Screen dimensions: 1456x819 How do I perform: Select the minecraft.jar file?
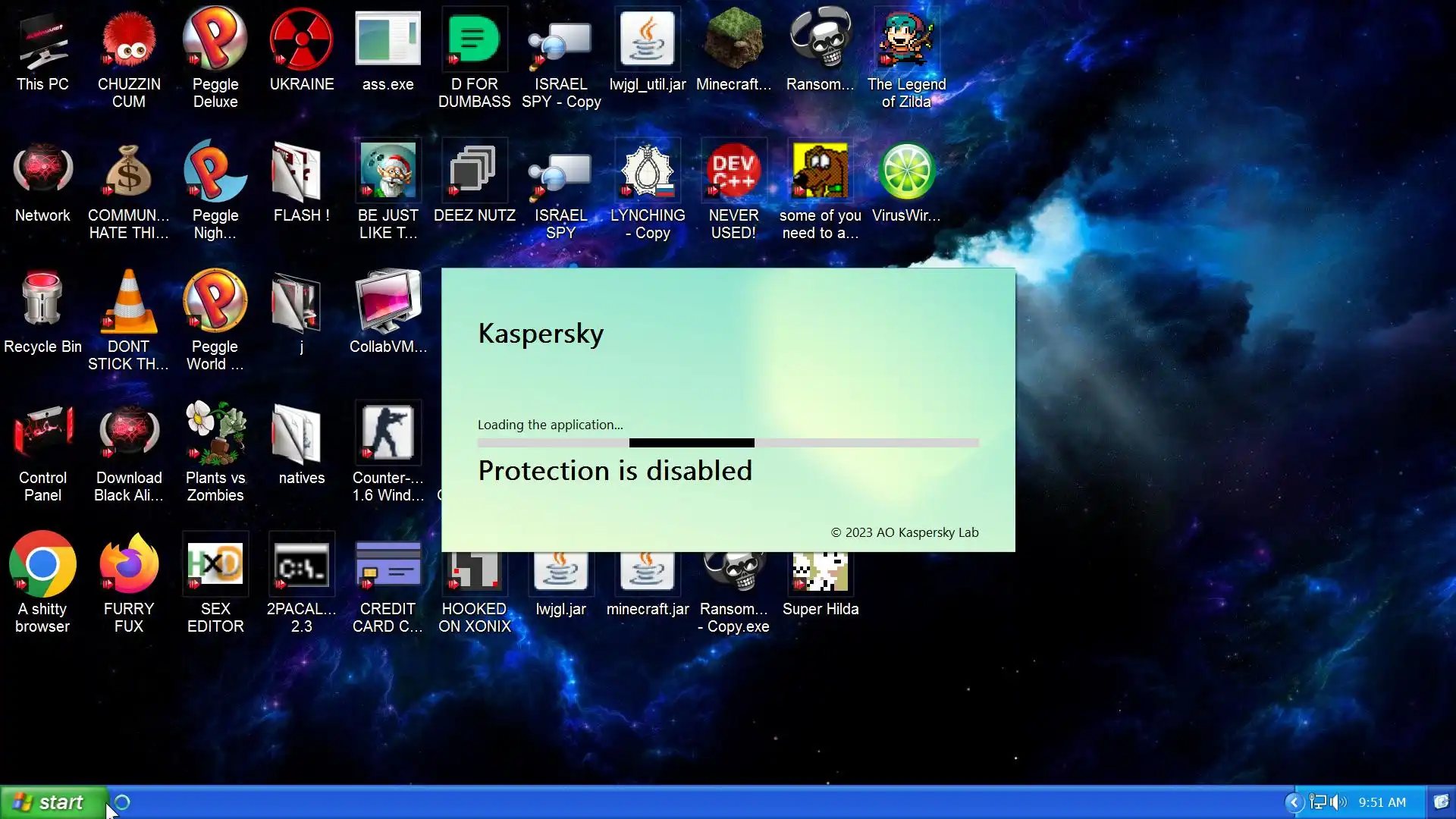tap(647, 576)
